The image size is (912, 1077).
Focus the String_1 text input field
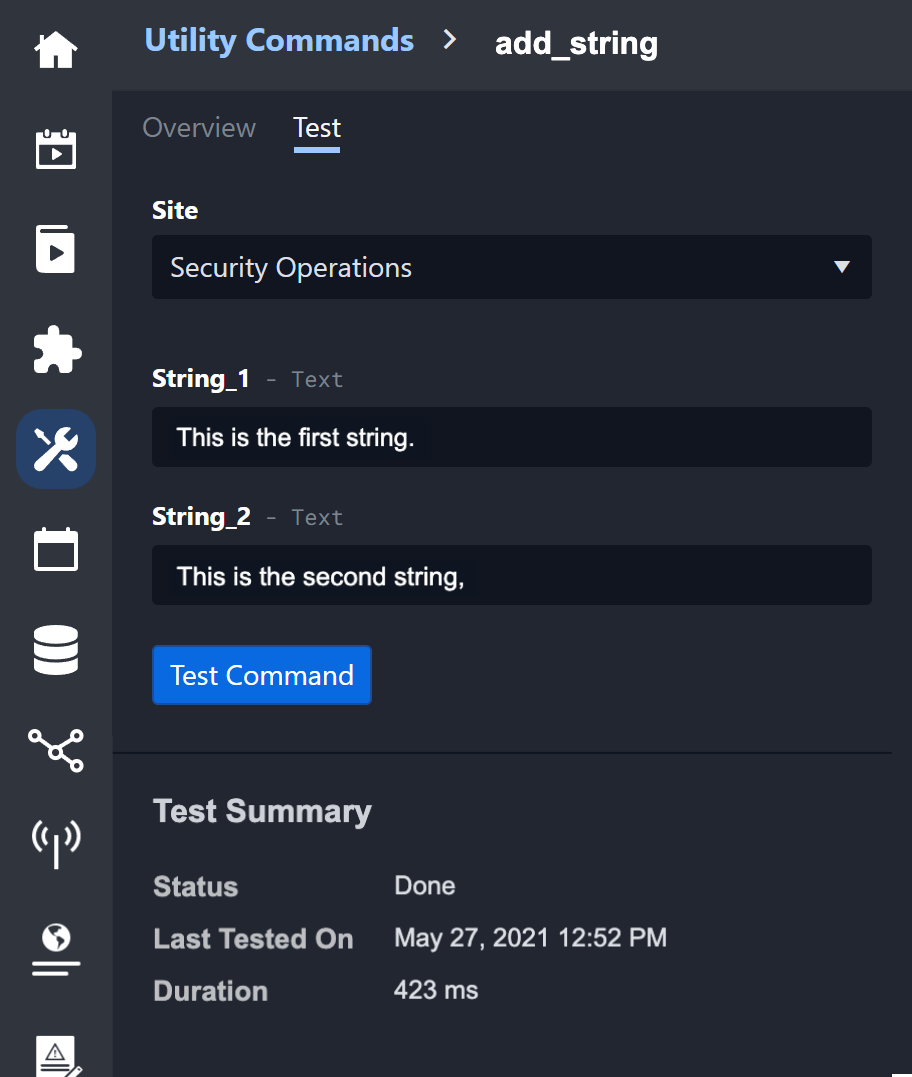511,437
